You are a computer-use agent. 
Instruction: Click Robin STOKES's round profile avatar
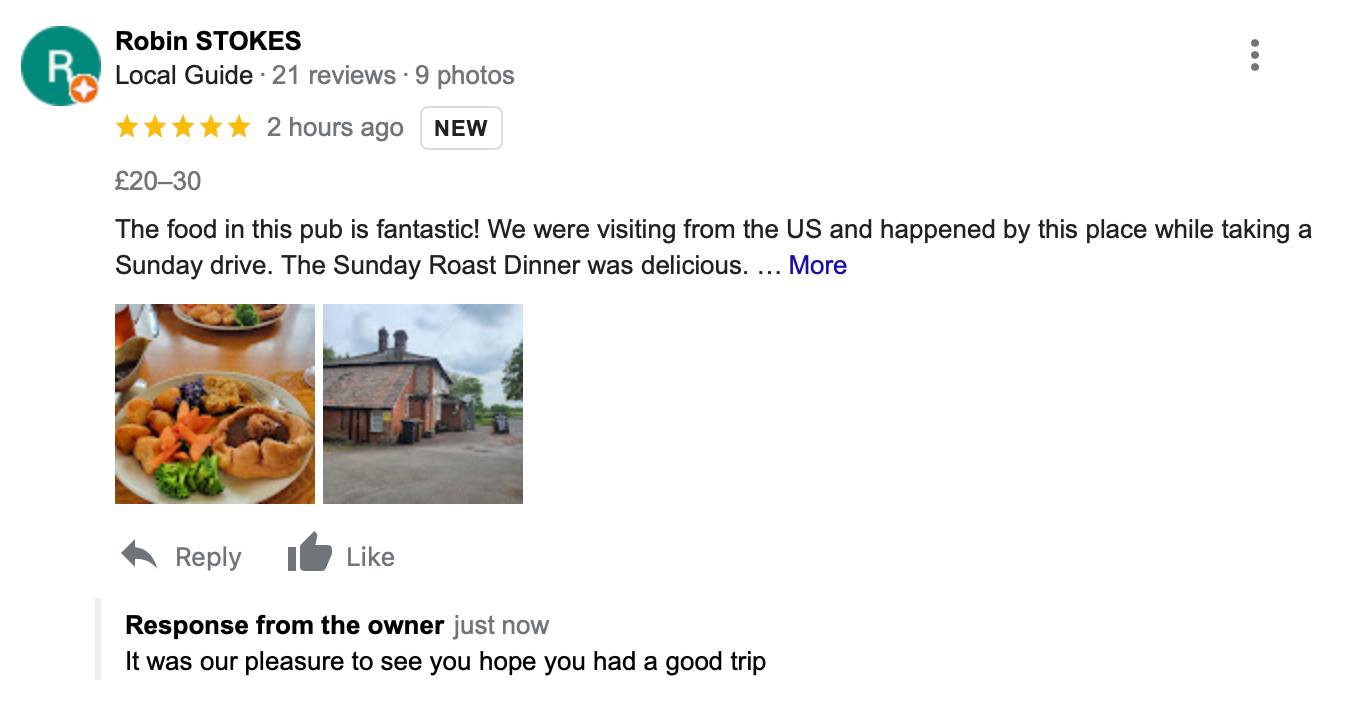(59, 64)
